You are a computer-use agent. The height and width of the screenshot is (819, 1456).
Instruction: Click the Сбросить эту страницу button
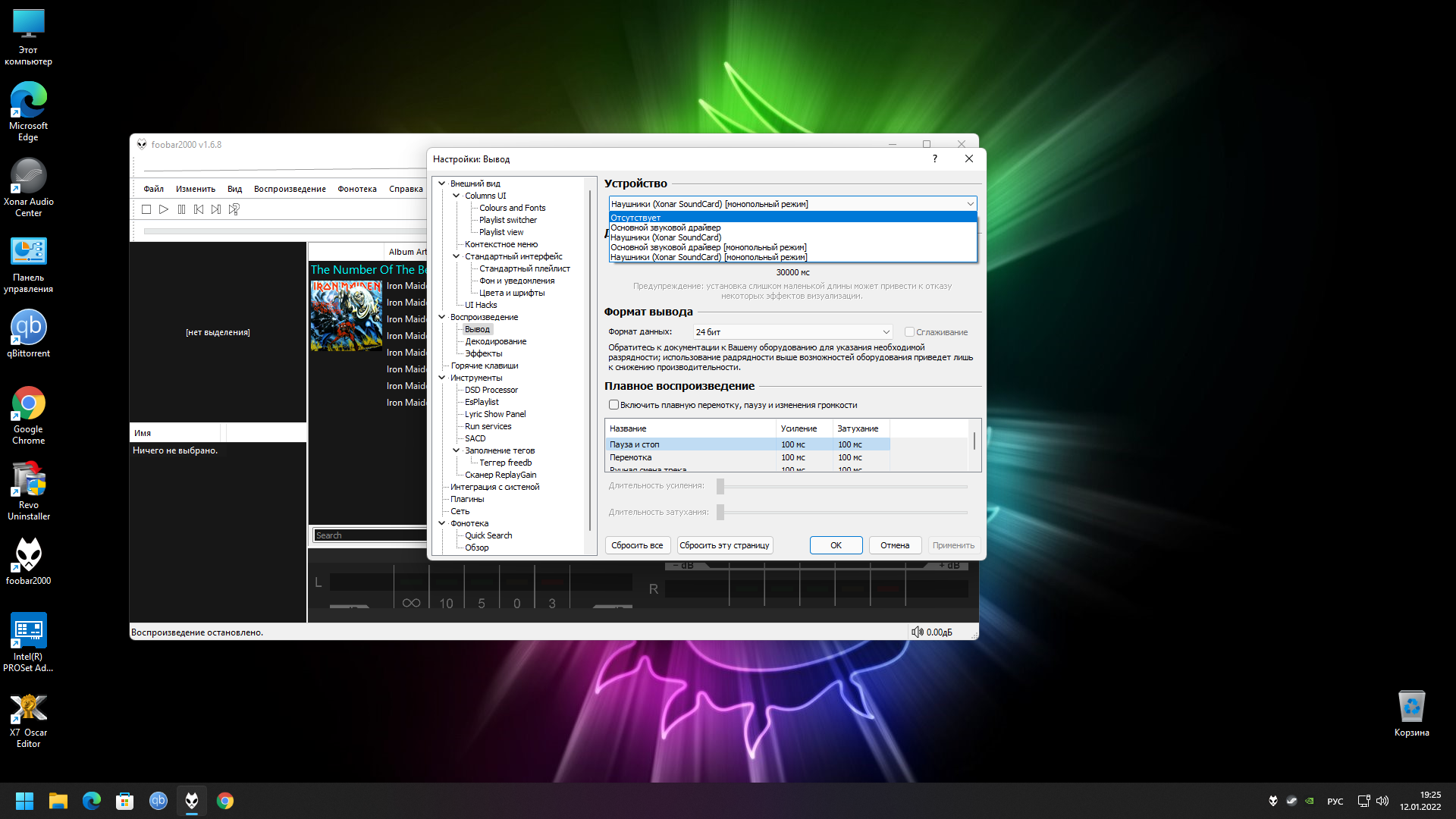(x=723, y=545)
